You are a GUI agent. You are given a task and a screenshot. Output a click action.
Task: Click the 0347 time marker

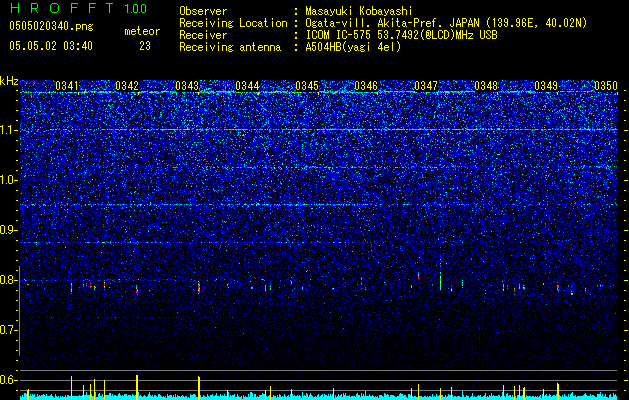426,86
